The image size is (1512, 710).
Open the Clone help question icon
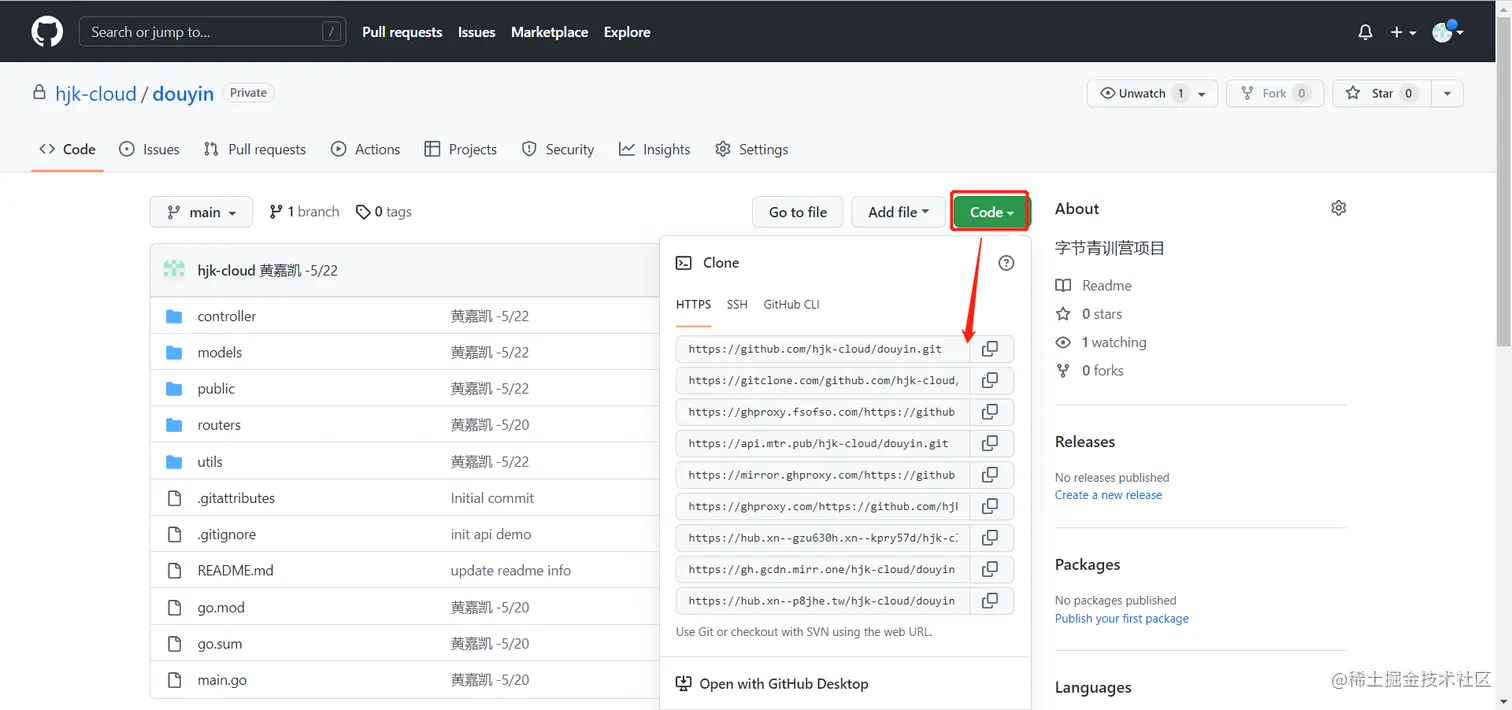(1006, 263)
